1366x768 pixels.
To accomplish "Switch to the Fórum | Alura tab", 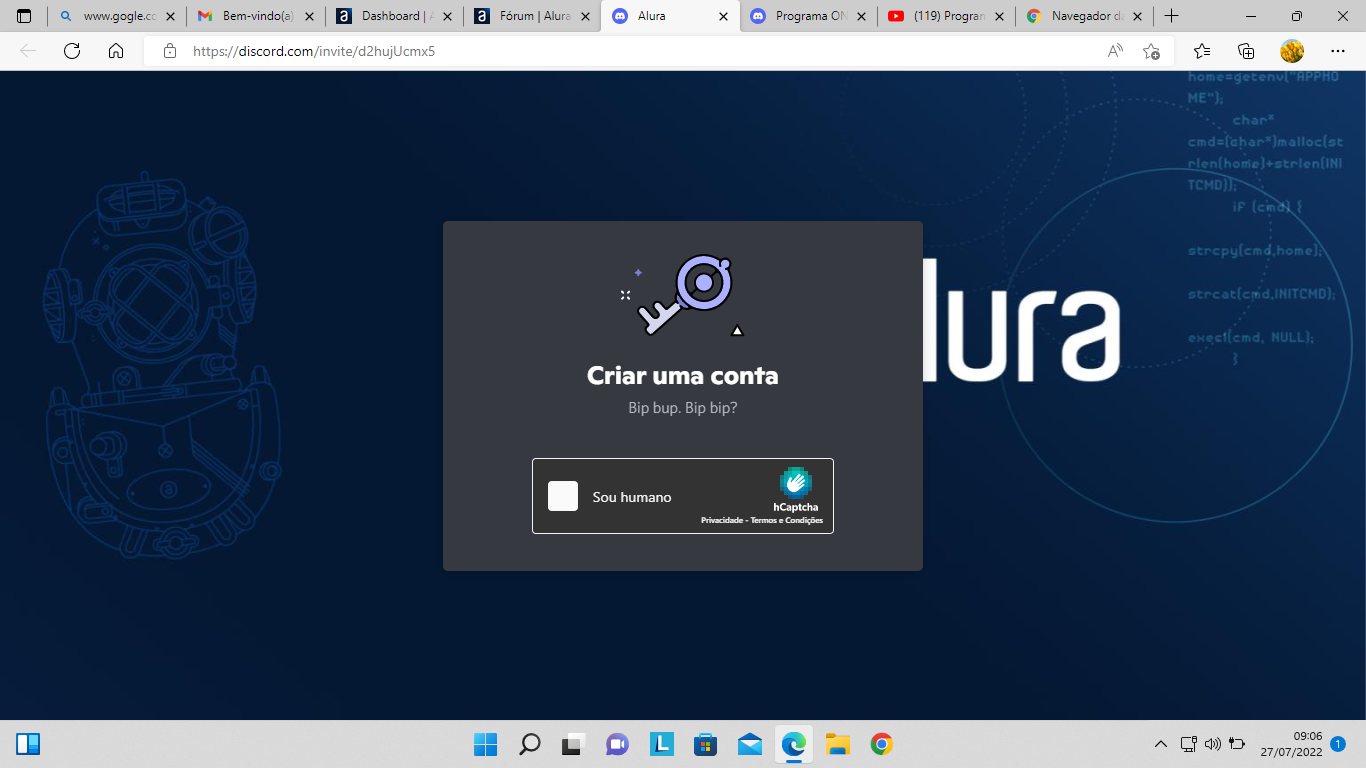I will coord(532,16).
